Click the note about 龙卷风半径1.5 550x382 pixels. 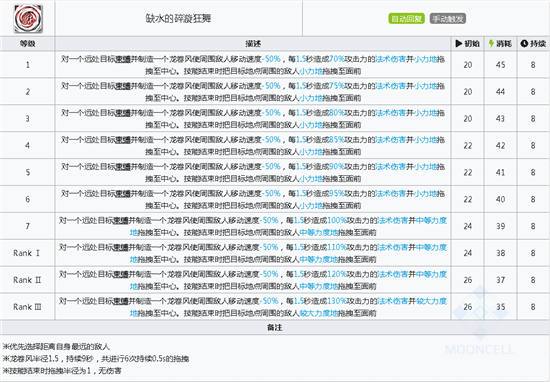(x=96, y=358)
